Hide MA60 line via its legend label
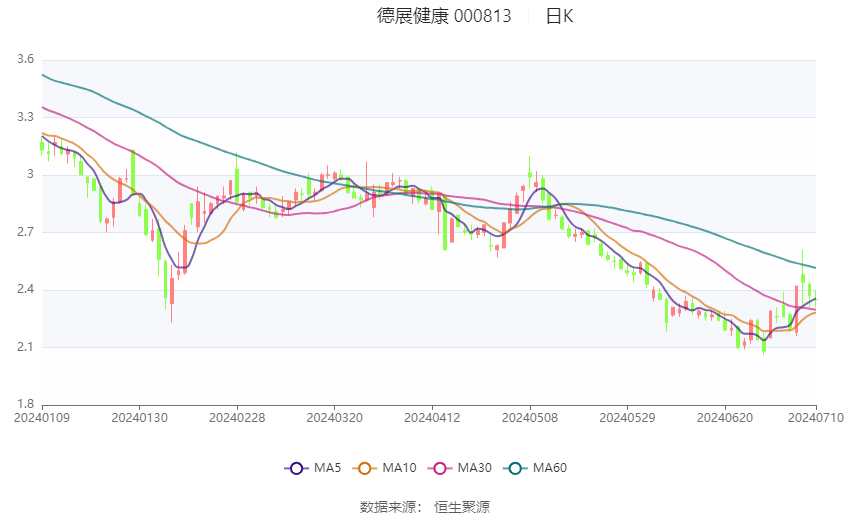 550,468
